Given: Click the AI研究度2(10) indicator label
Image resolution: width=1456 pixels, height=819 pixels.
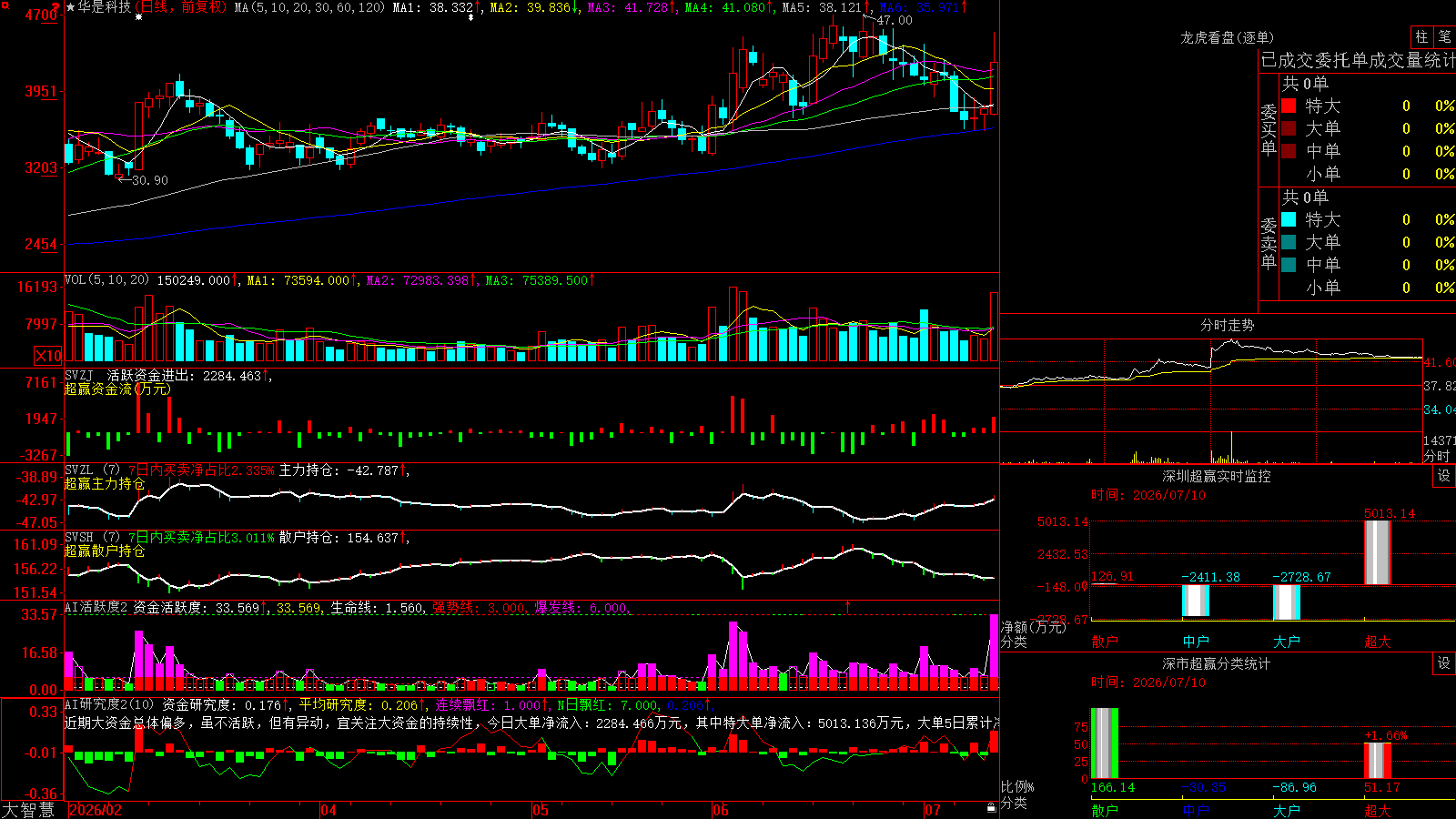Looking at the screenshot, I should pos(110,704).
